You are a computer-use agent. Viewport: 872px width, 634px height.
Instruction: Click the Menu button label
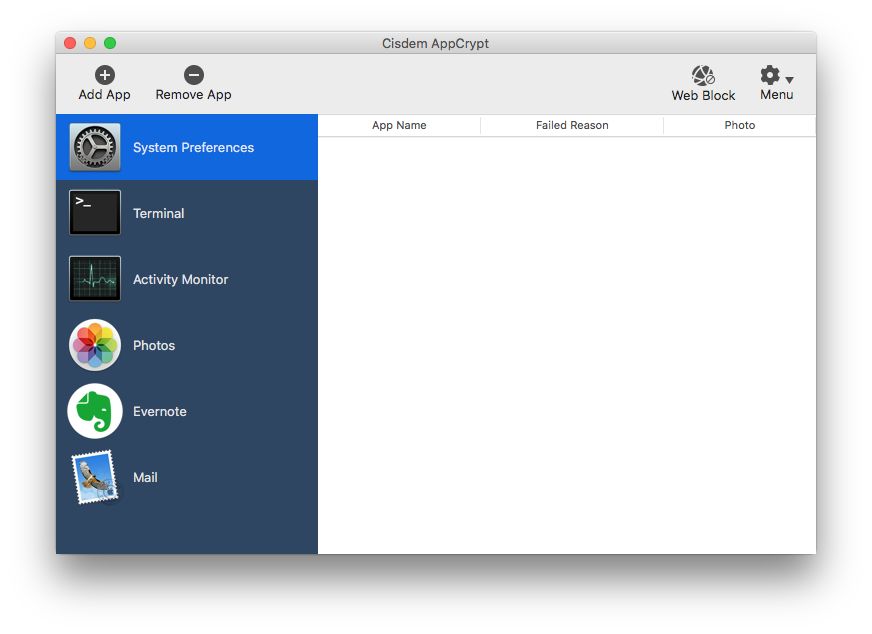(776, 95)
